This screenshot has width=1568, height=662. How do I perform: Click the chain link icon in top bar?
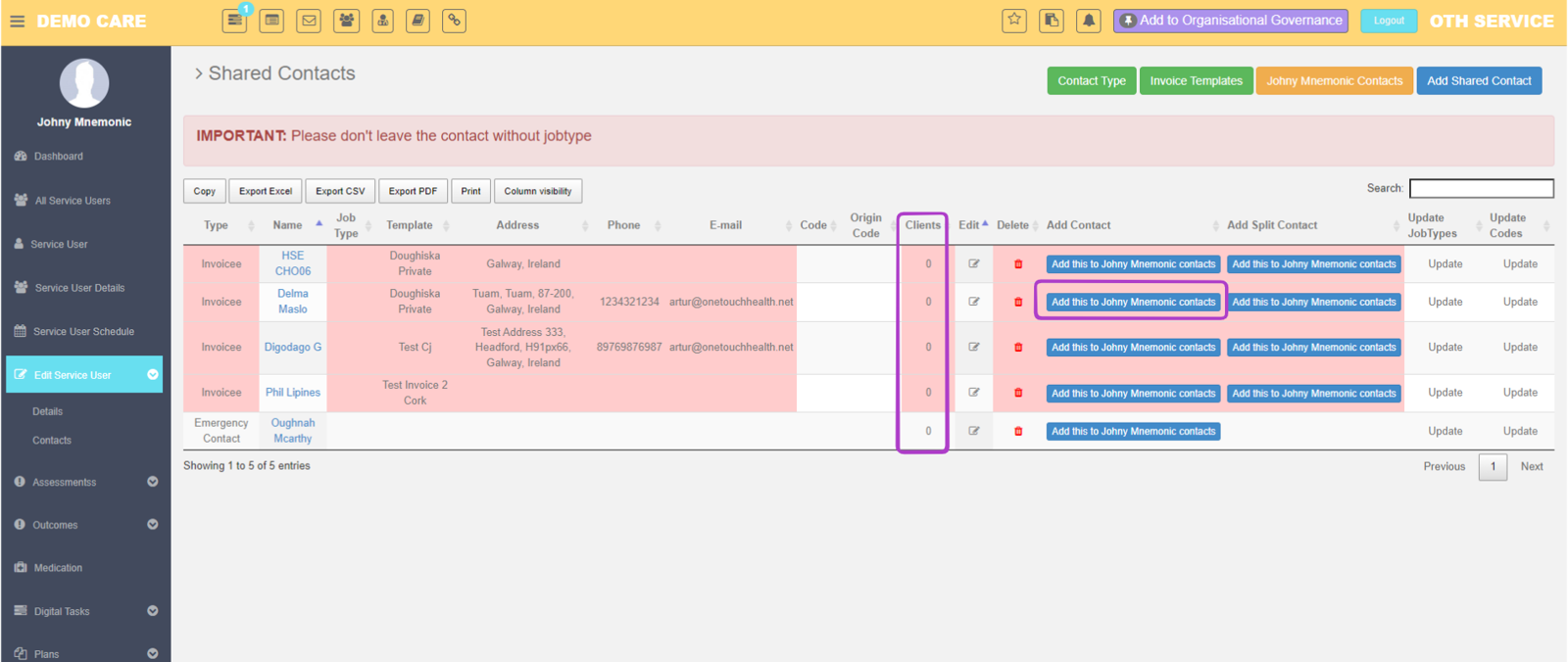pos(454,20)
